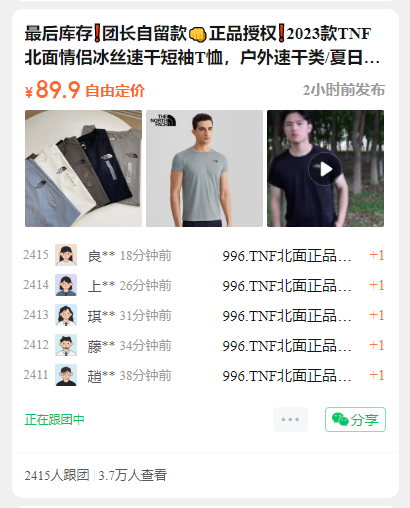Open the folded T-shirts product photo
Image resolution: width=410 pixels, height=508 pixels.
pos(83,168)
